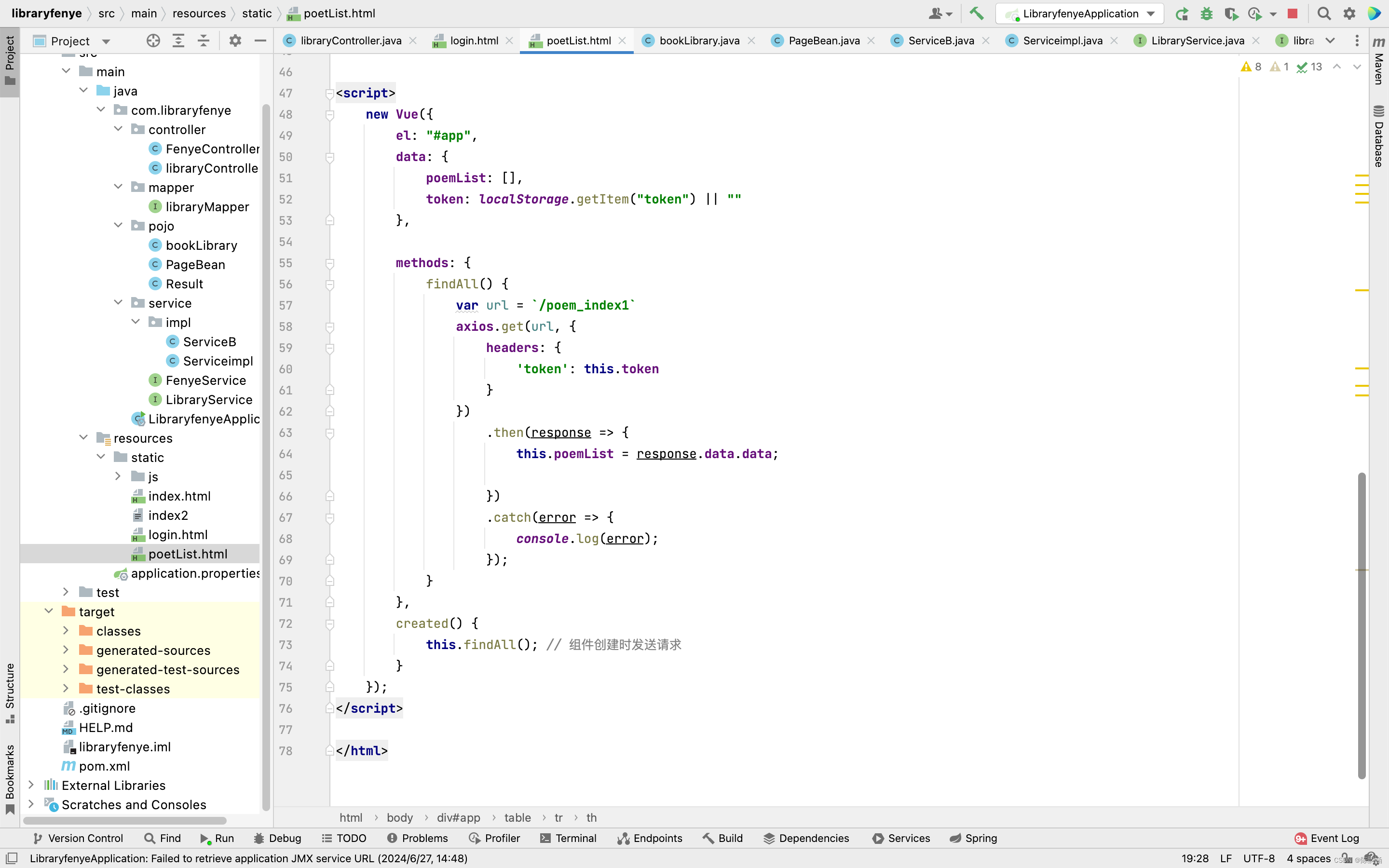Collapse all in the Project panel
Screen dimensions: 1389x868
[203, 41]
